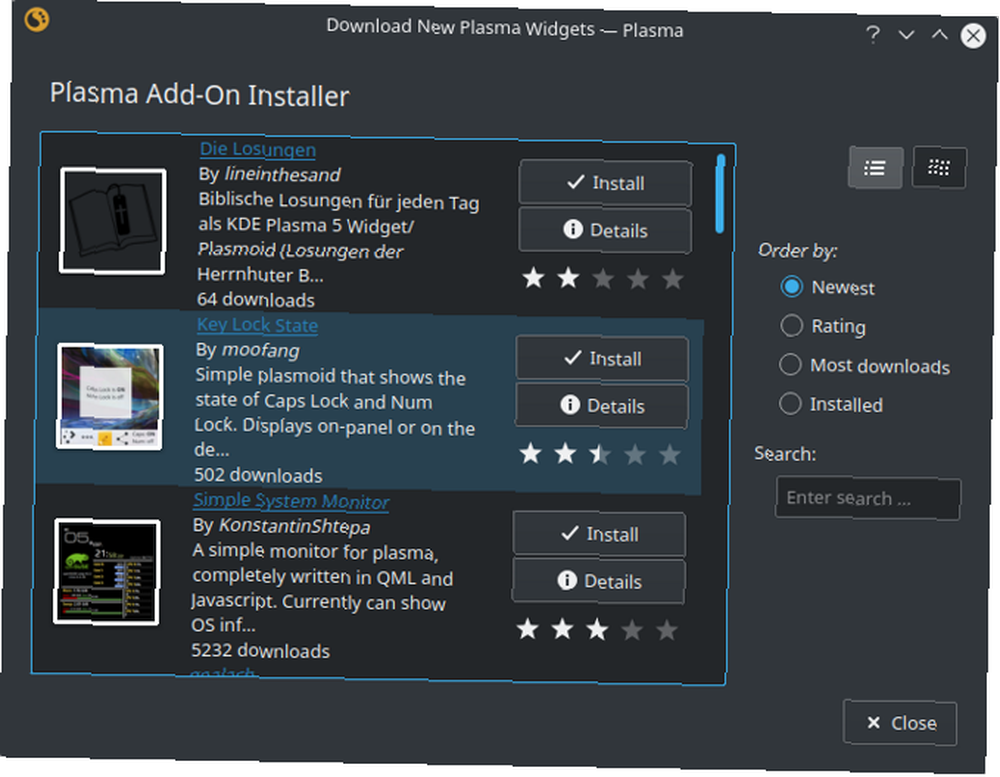Click the '502 downloads' text
Screen dimensions: 1000x777
point(258,475)
